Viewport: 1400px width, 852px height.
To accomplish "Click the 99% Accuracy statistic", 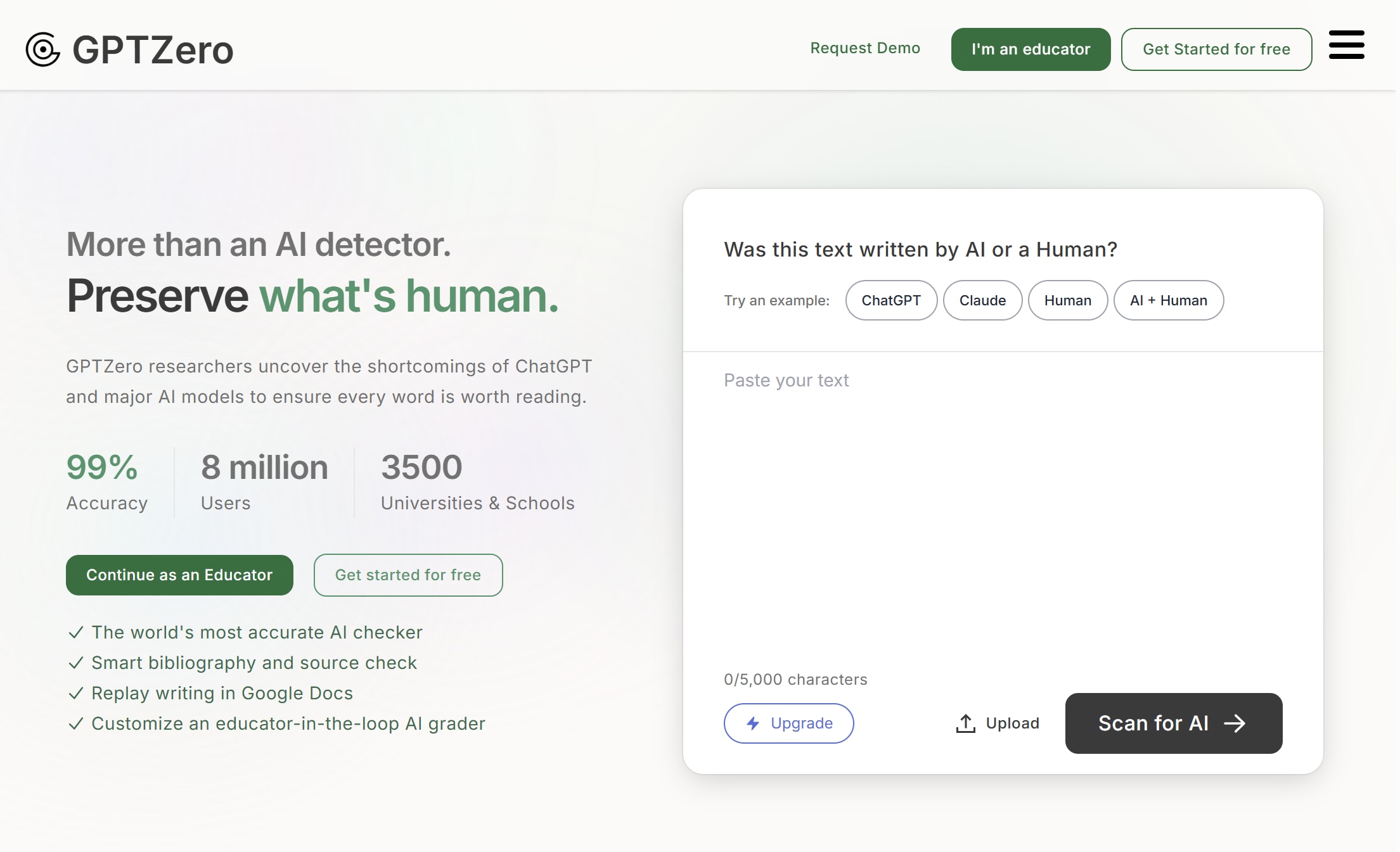I will point(106,481).
